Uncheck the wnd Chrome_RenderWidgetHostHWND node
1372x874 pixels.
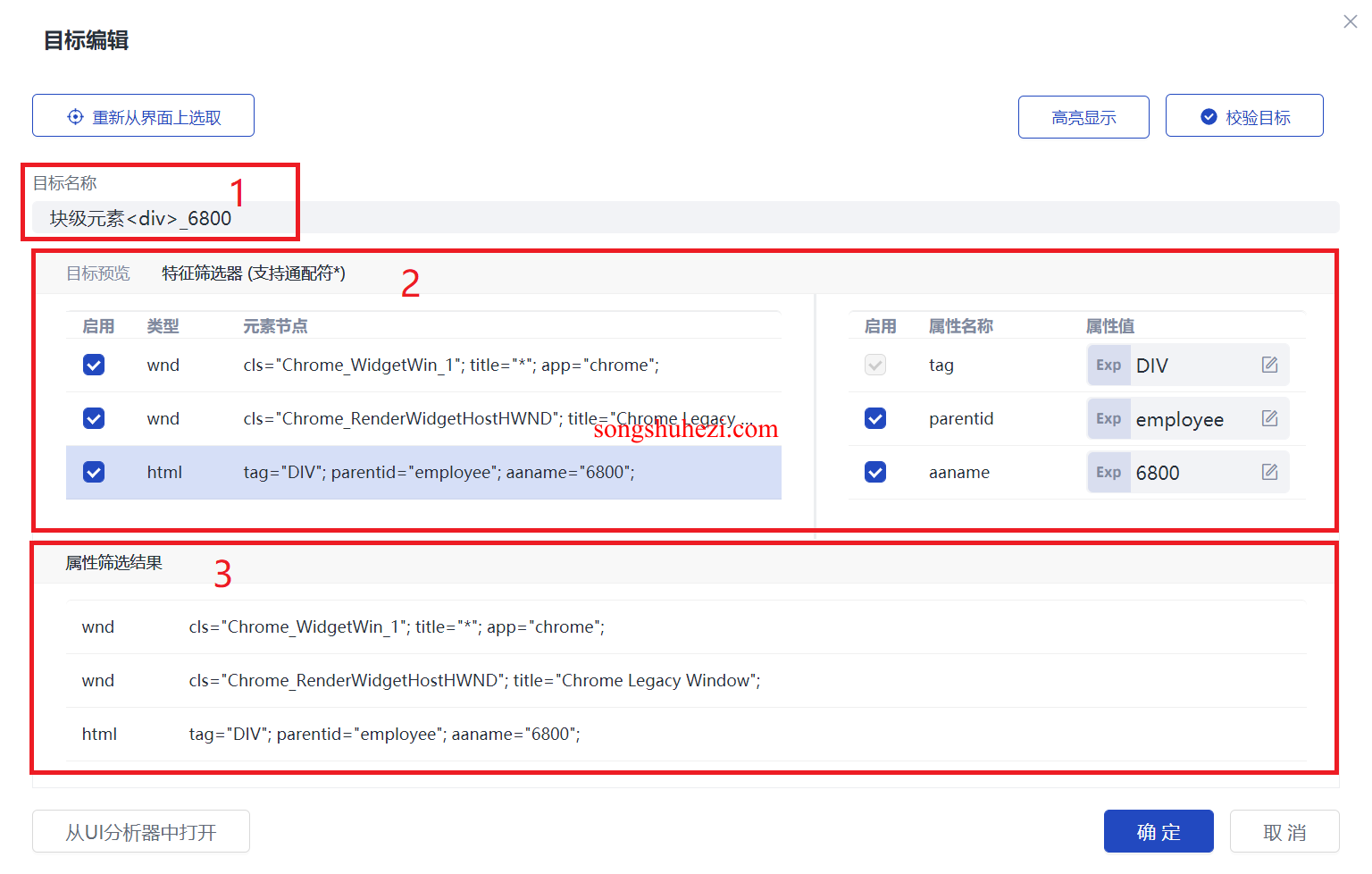[94, 418]
